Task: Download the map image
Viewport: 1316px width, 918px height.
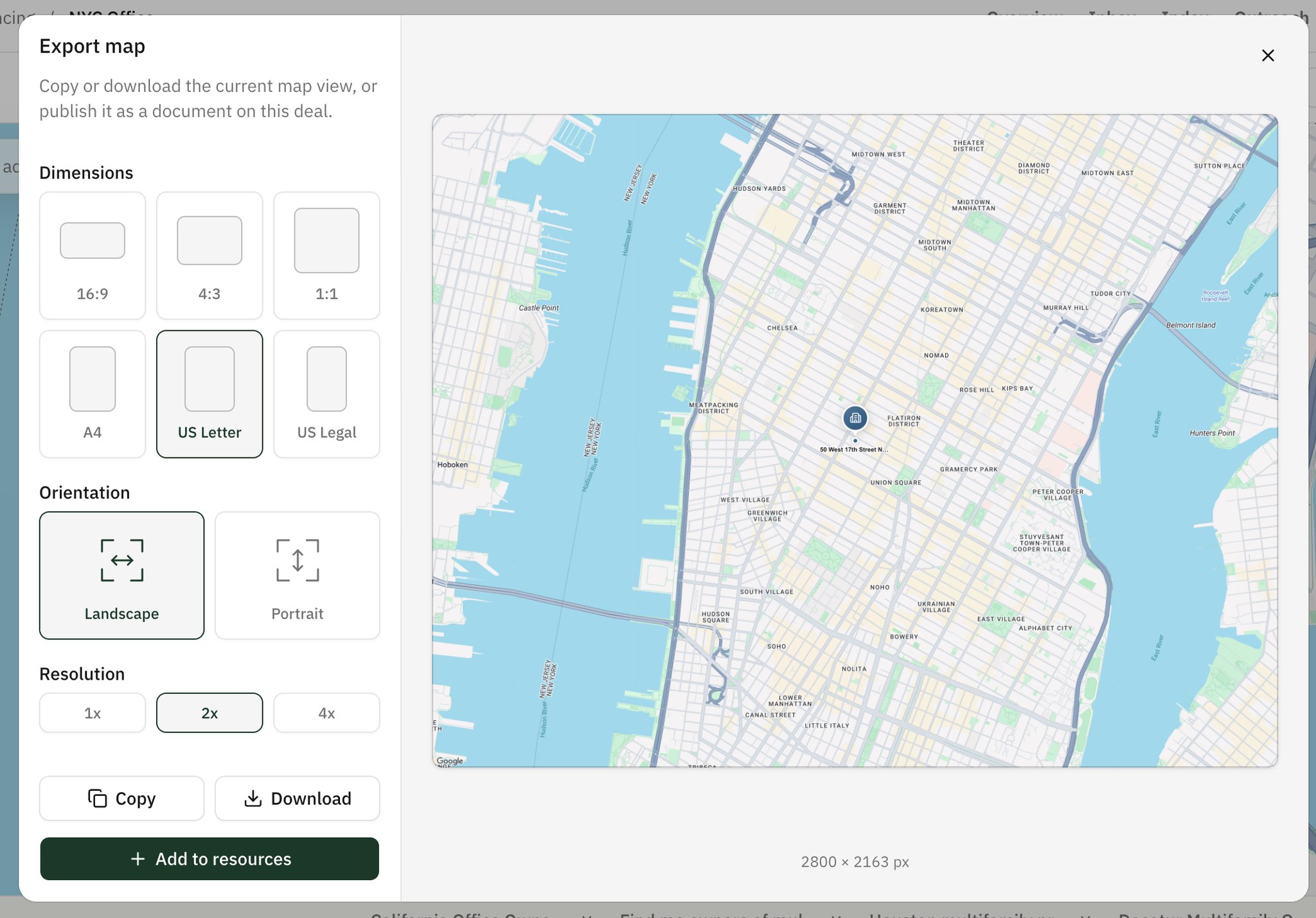Action: tap(298, 799)
